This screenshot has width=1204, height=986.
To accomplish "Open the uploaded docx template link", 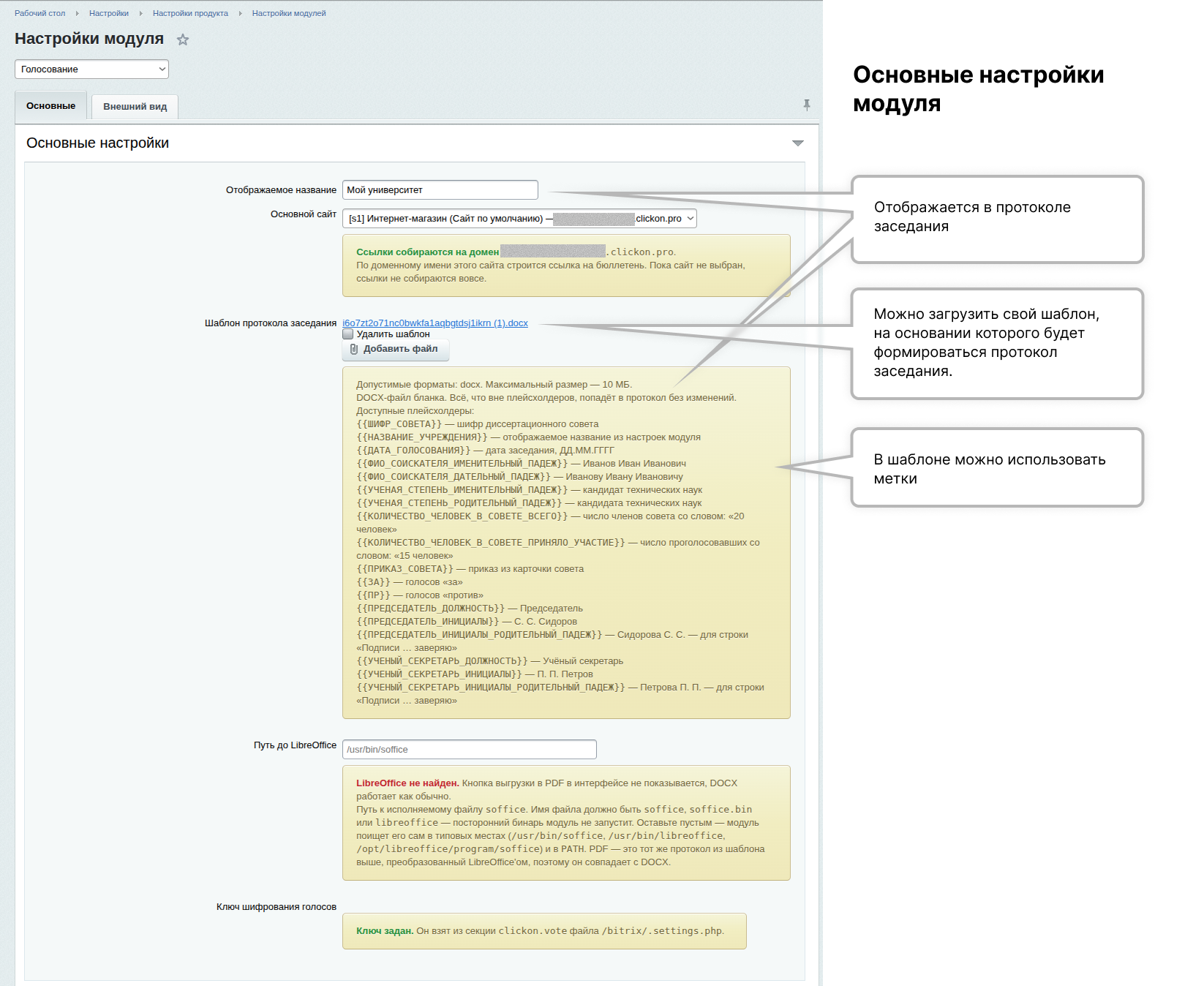I will pyautogui.click(x=435, y=323).
